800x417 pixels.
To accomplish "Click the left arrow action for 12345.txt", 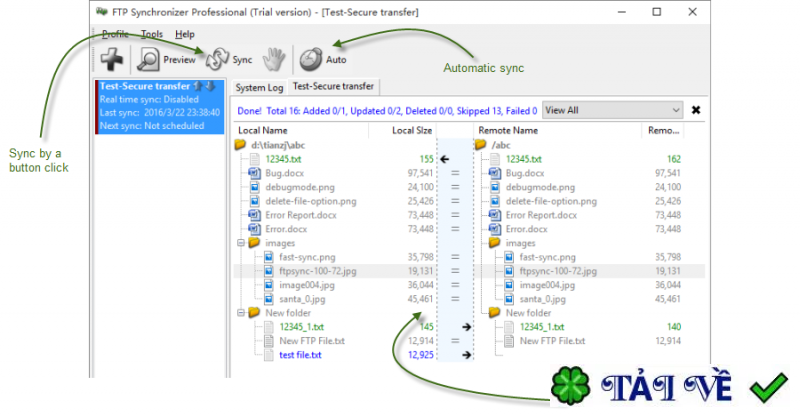I will [444, 159].
